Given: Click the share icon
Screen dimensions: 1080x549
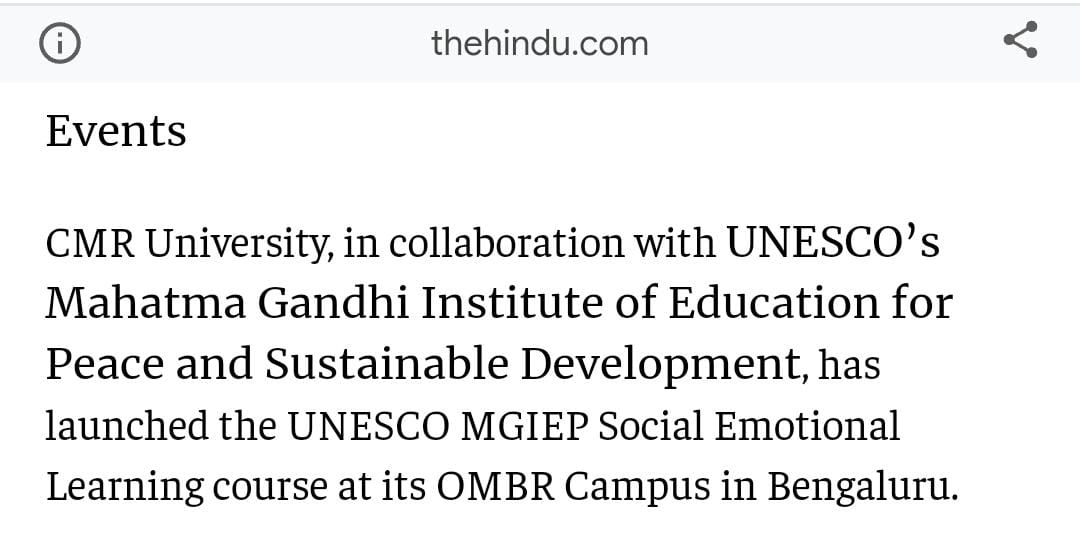Looking at the screenshot, I should (1020, 42).
